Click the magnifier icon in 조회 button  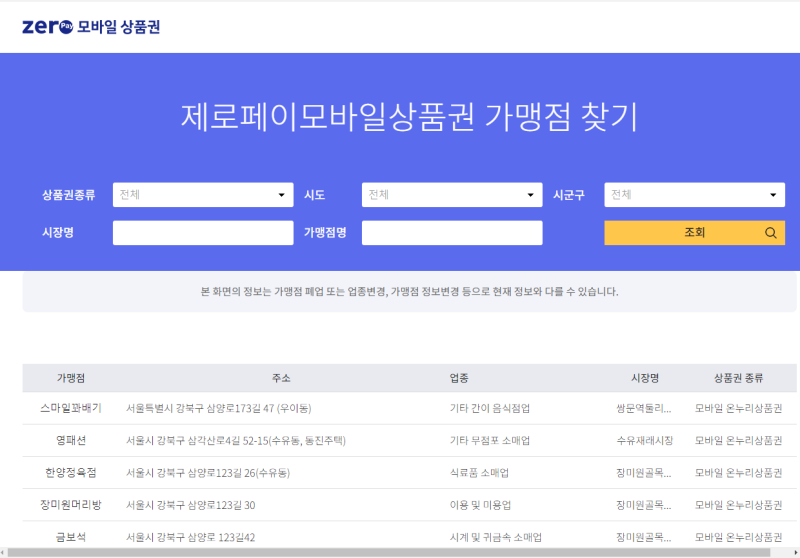tap(770, 233)
